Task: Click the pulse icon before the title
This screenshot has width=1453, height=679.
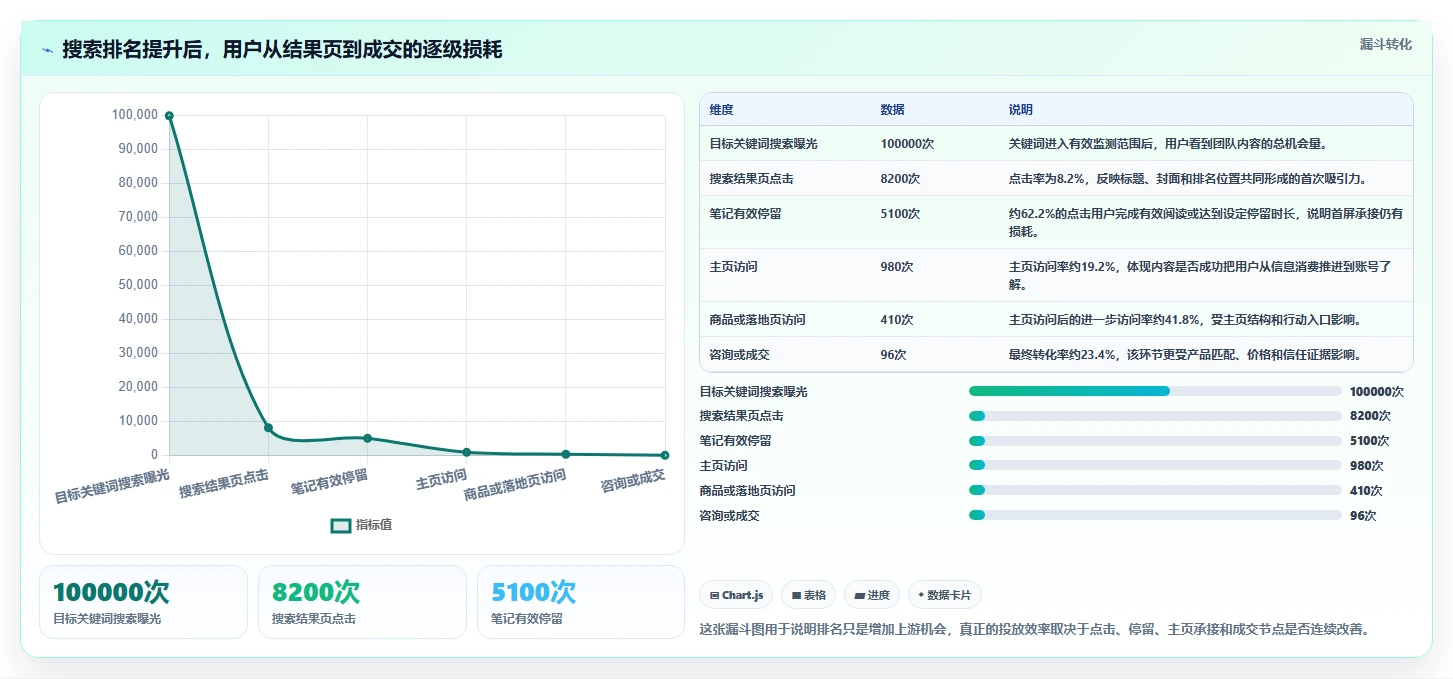Action: (x=48, y=50)
